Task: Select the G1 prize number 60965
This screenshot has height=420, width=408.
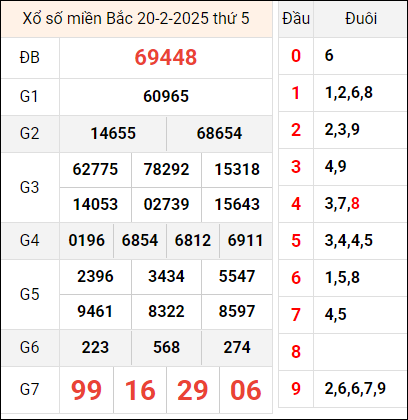Action: point(166,97)
